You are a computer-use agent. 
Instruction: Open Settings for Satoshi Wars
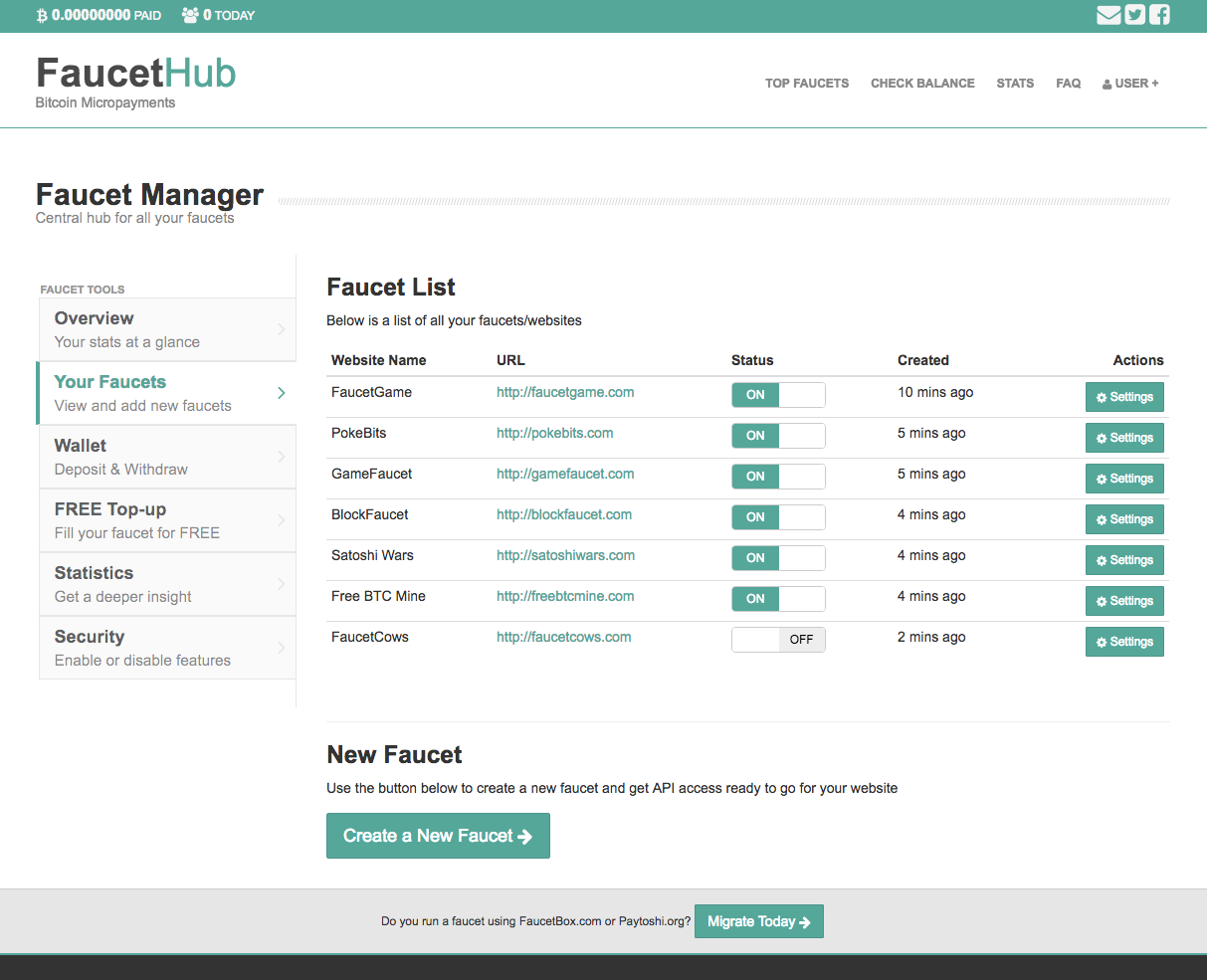click(1124, 560)
